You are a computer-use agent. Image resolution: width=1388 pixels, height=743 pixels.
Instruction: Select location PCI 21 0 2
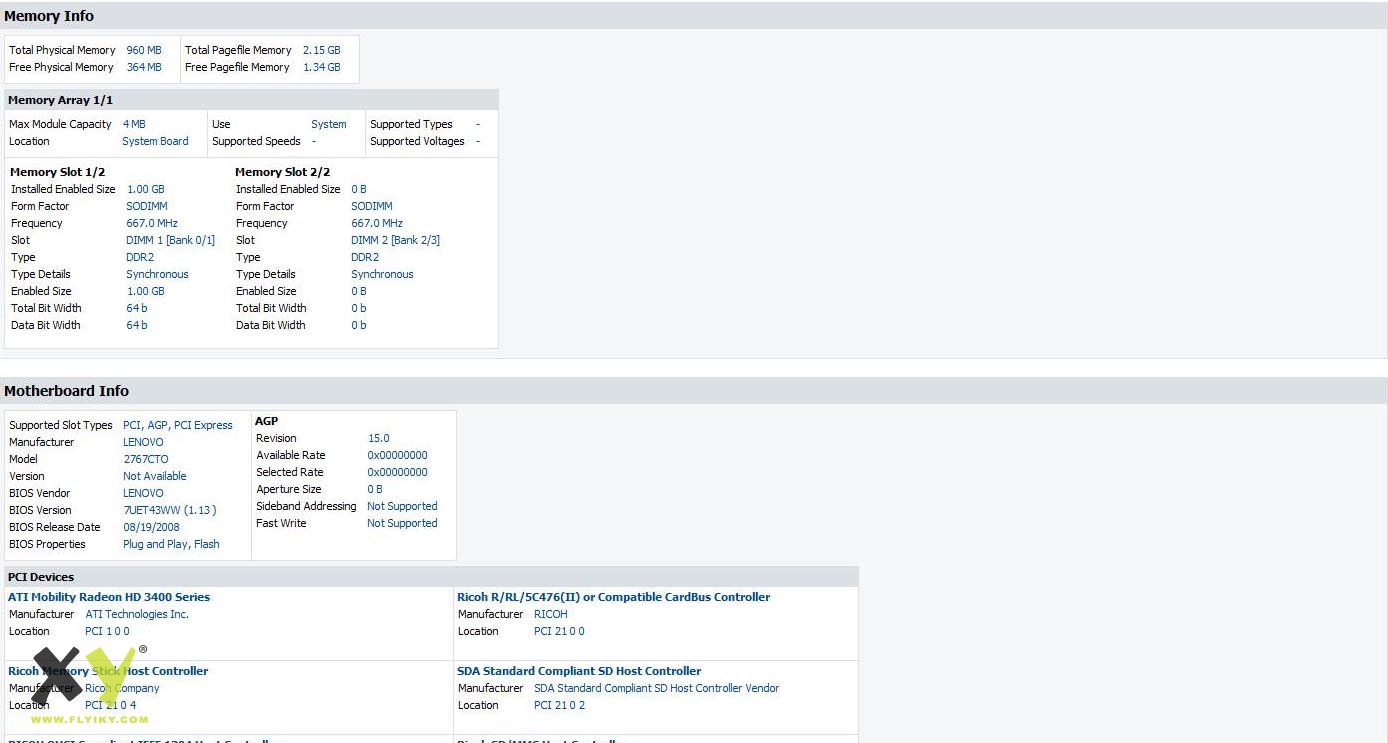[x=560, y=705]
